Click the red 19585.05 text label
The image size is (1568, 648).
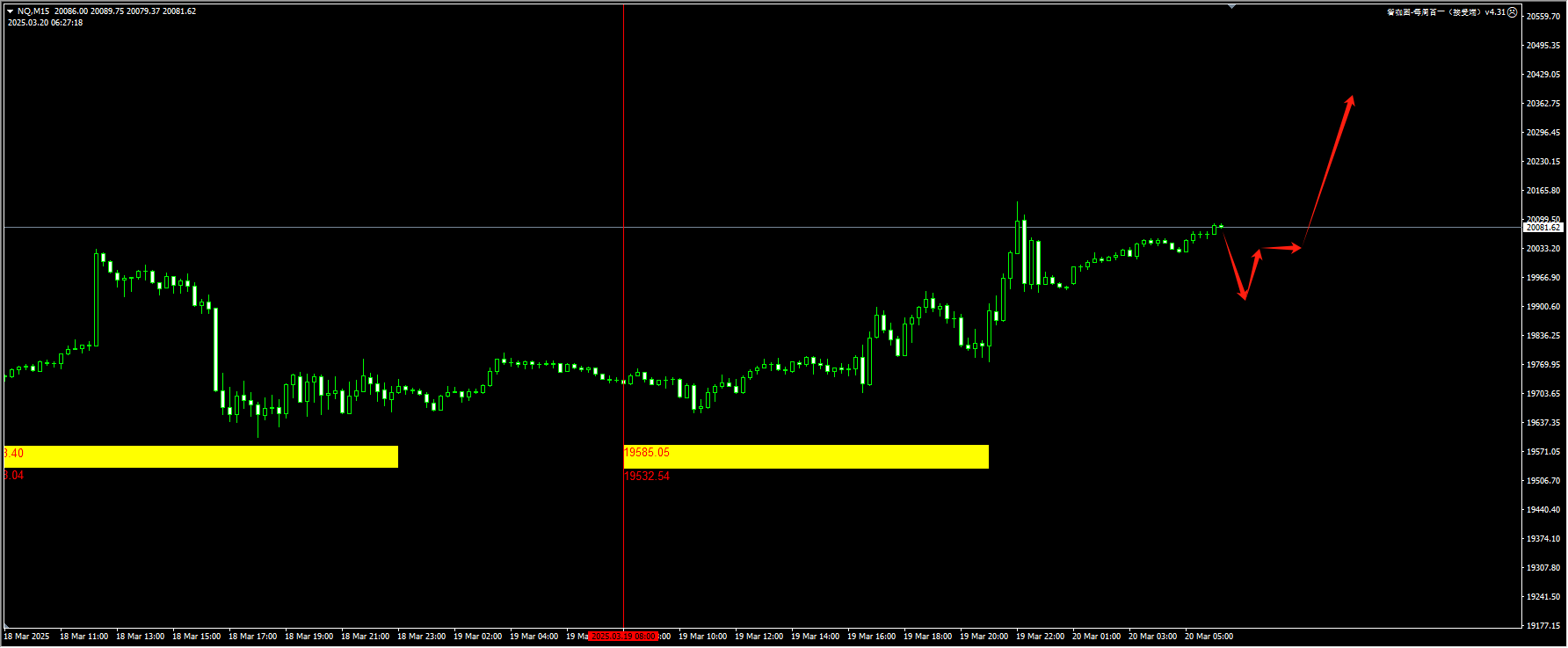(x=647, y=453)
